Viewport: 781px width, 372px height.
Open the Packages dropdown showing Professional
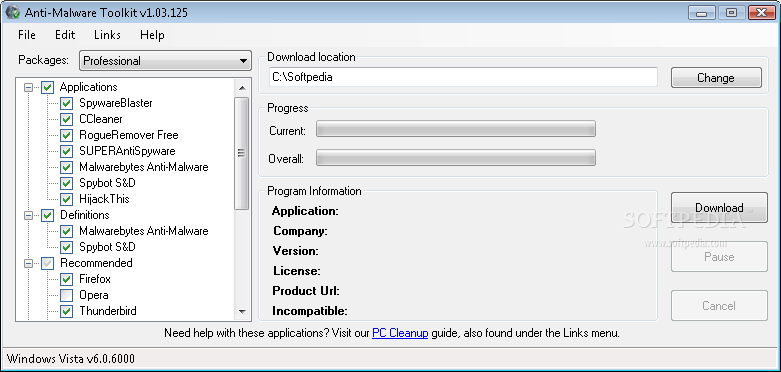165,61
